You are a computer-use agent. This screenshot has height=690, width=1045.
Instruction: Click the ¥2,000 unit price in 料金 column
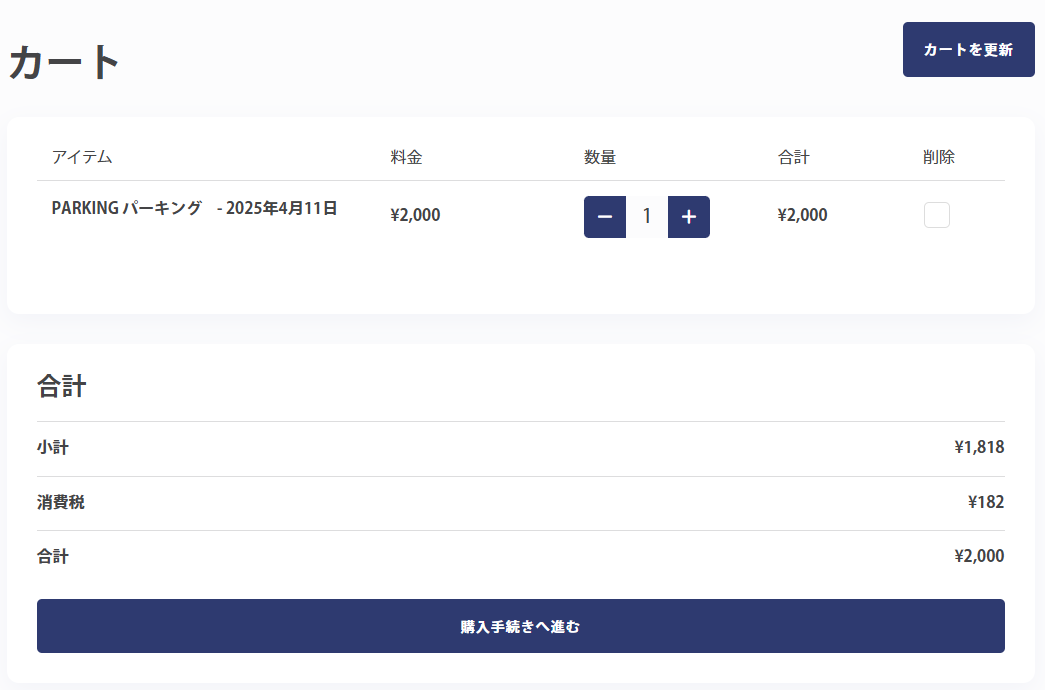tap(415, 215)
